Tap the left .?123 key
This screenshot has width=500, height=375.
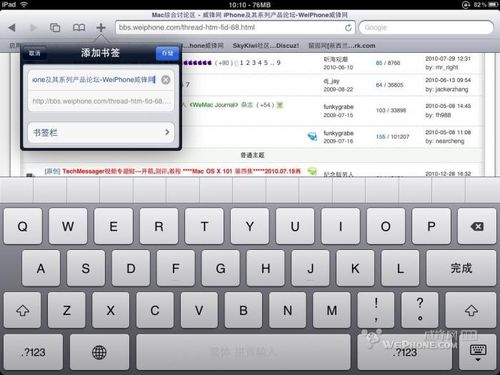click(x=33, y=352)
